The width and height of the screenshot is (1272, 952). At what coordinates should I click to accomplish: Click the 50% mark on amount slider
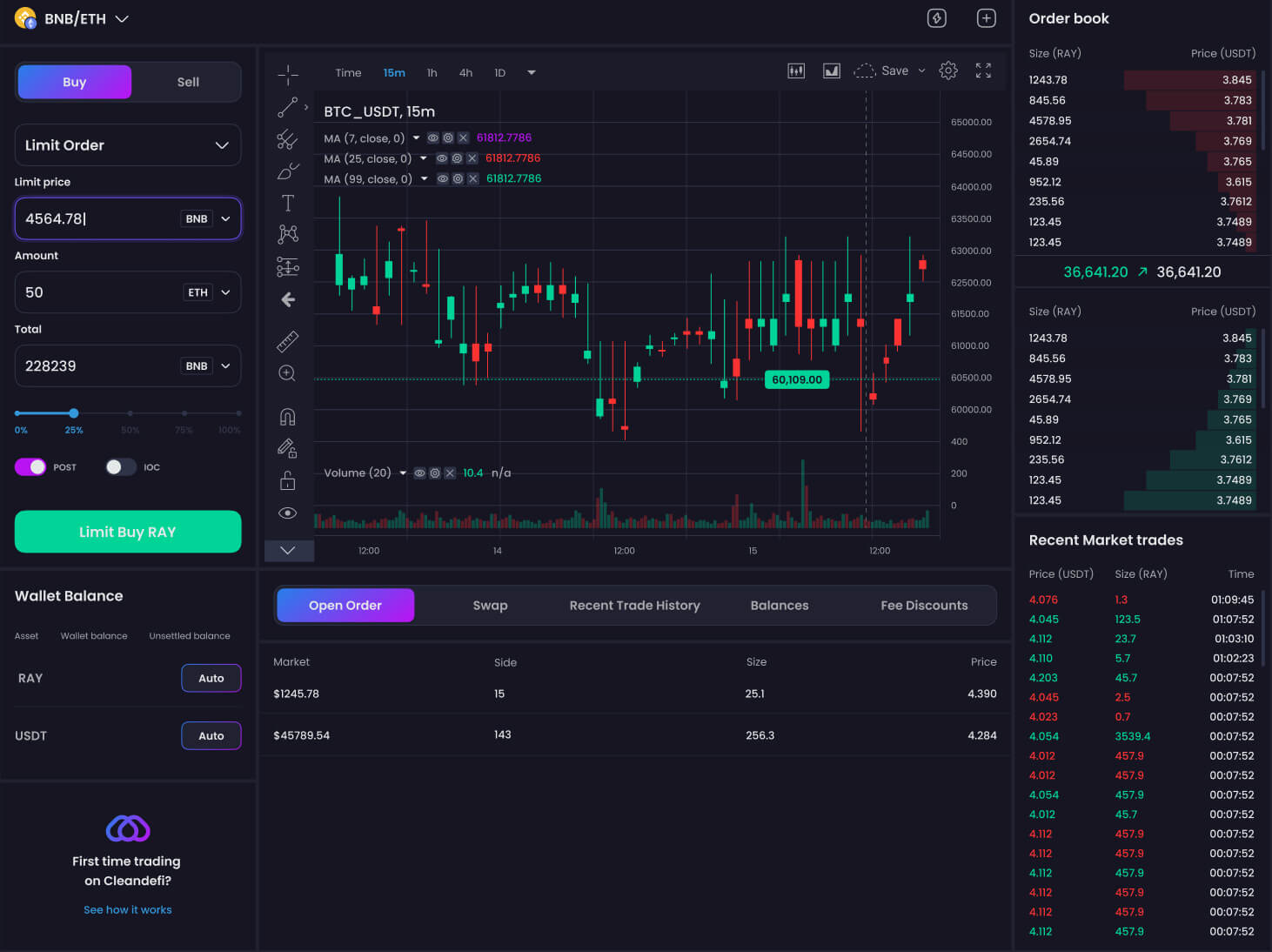(131, 413)
